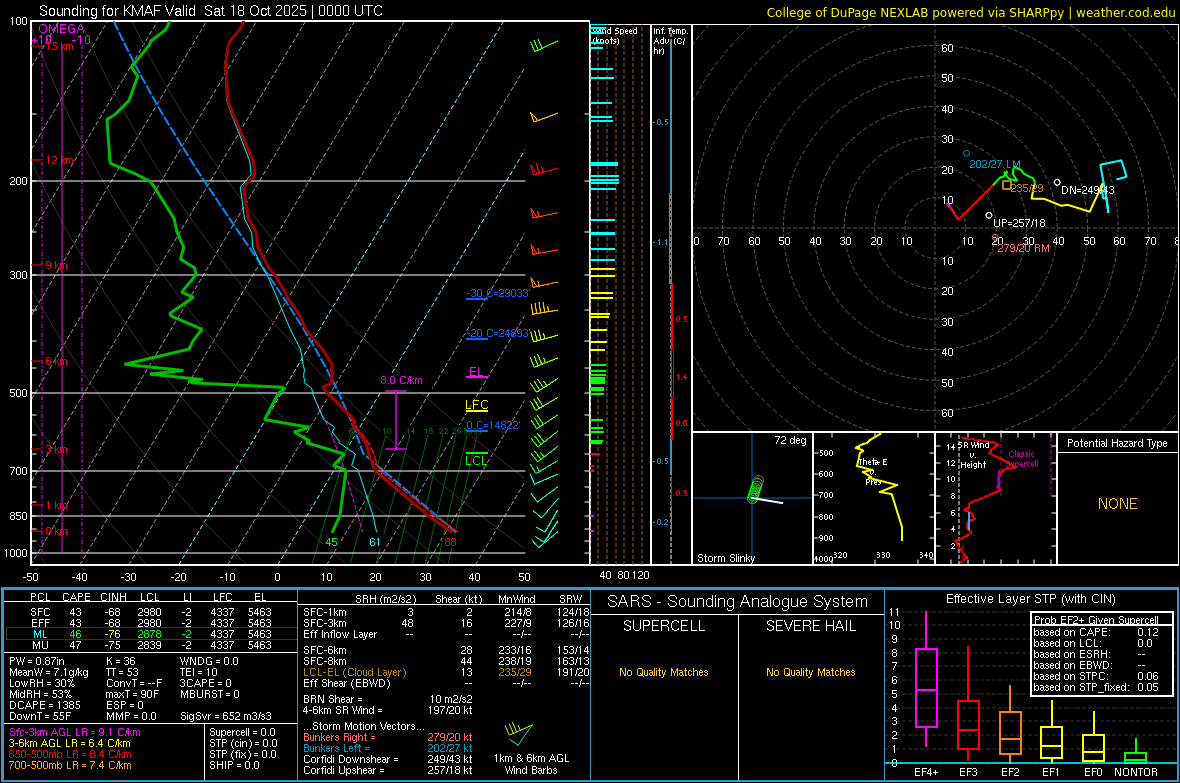Click the green LCL level label
The image size is (1180, 783).
[476, 461]
